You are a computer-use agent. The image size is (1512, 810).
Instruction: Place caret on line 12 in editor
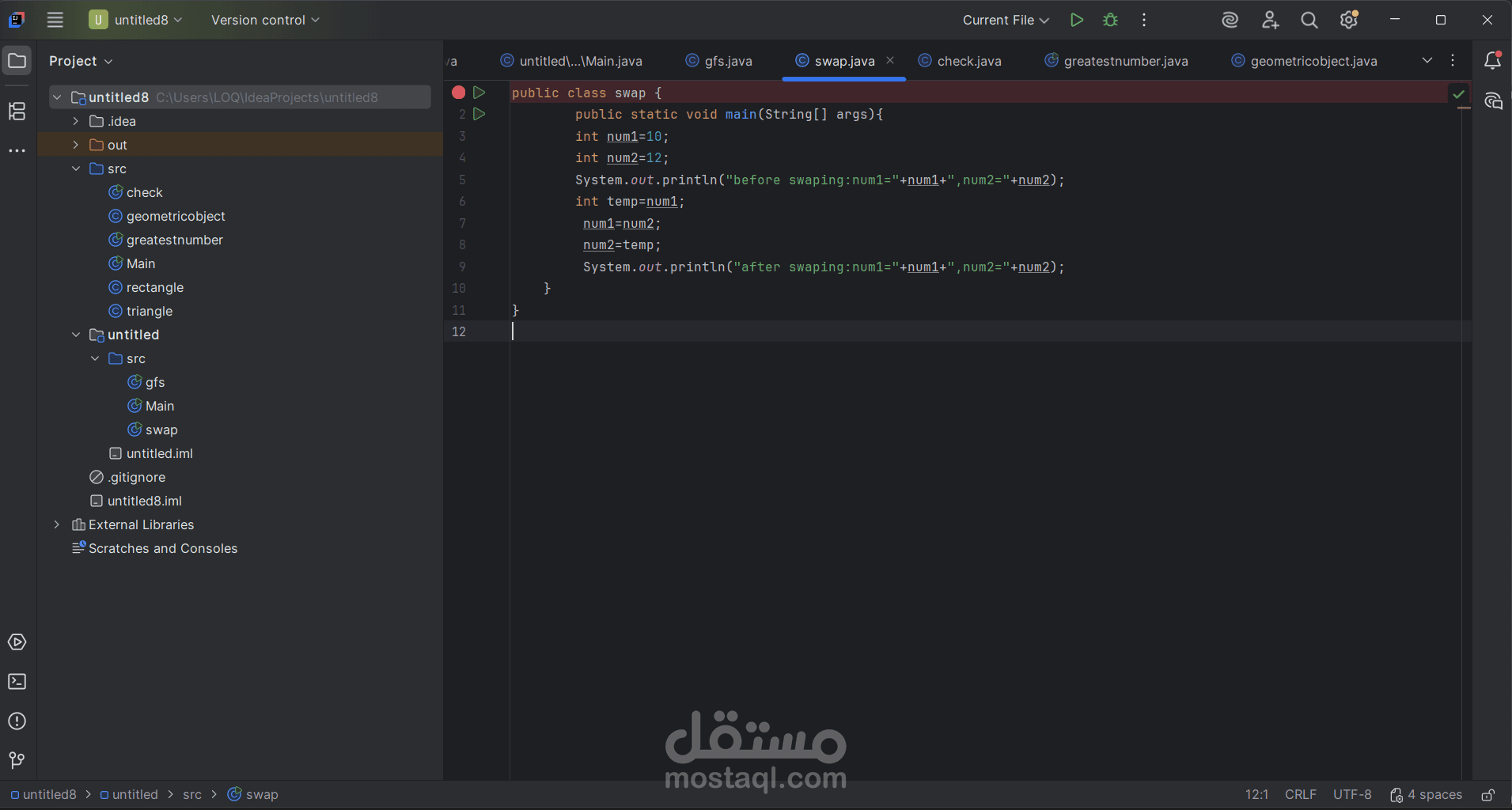tap(989, 331)
